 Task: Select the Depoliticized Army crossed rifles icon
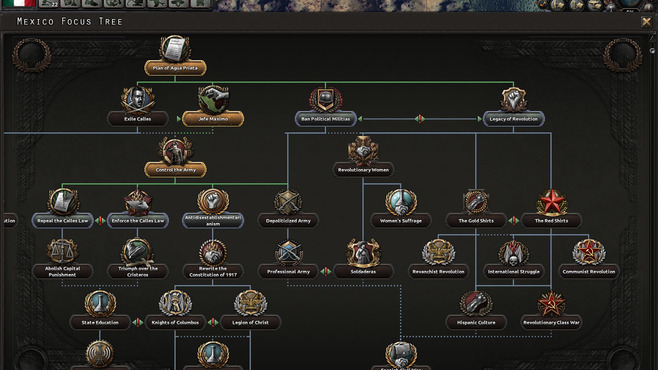(288, 202)
